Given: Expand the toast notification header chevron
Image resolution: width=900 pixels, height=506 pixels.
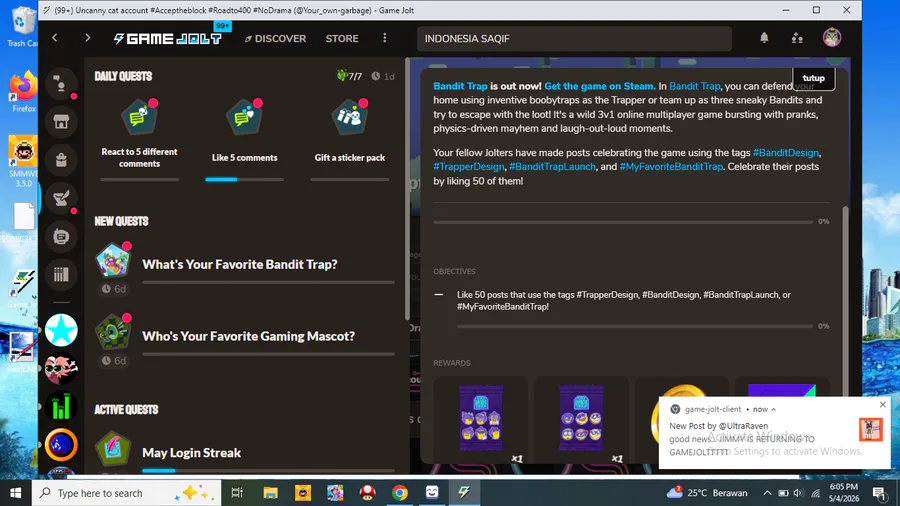Looking at the screenshot, I should [774, 409].
